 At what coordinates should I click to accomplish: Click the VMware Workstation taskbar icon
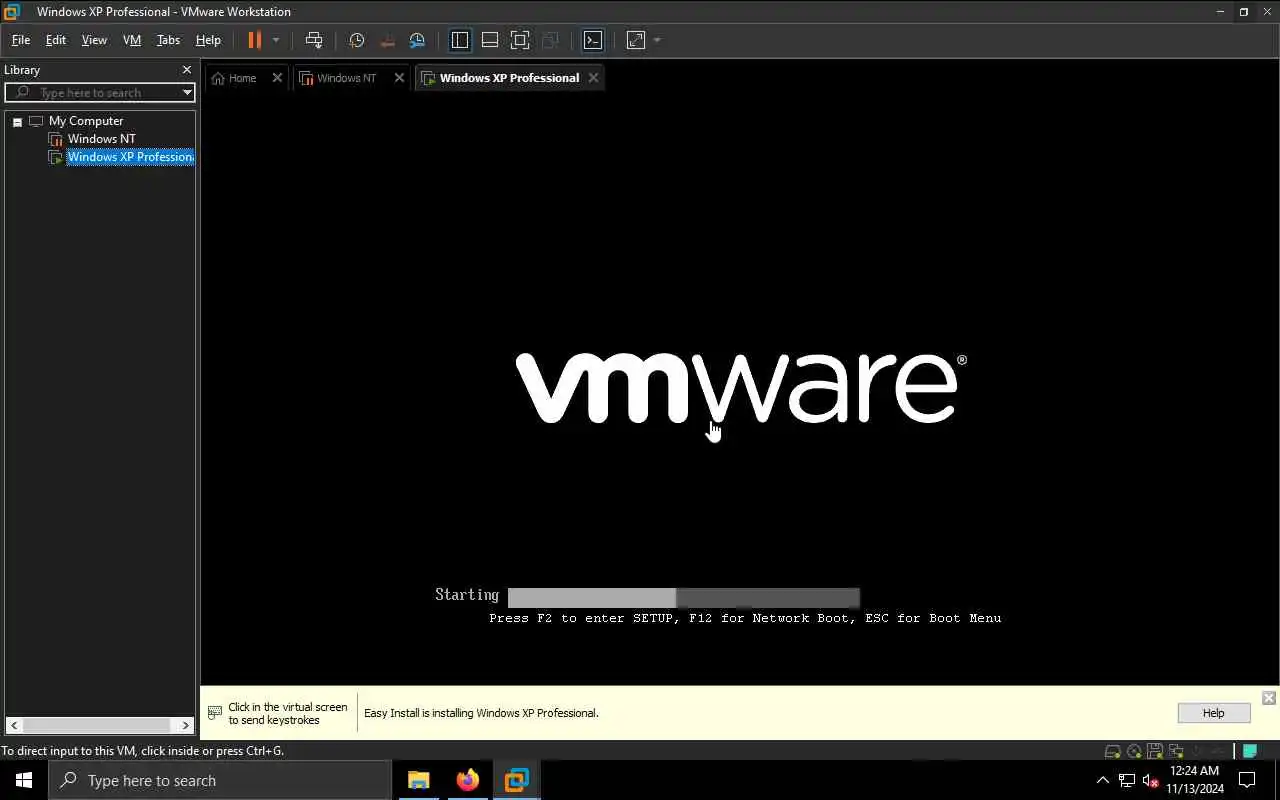[517, 780]
